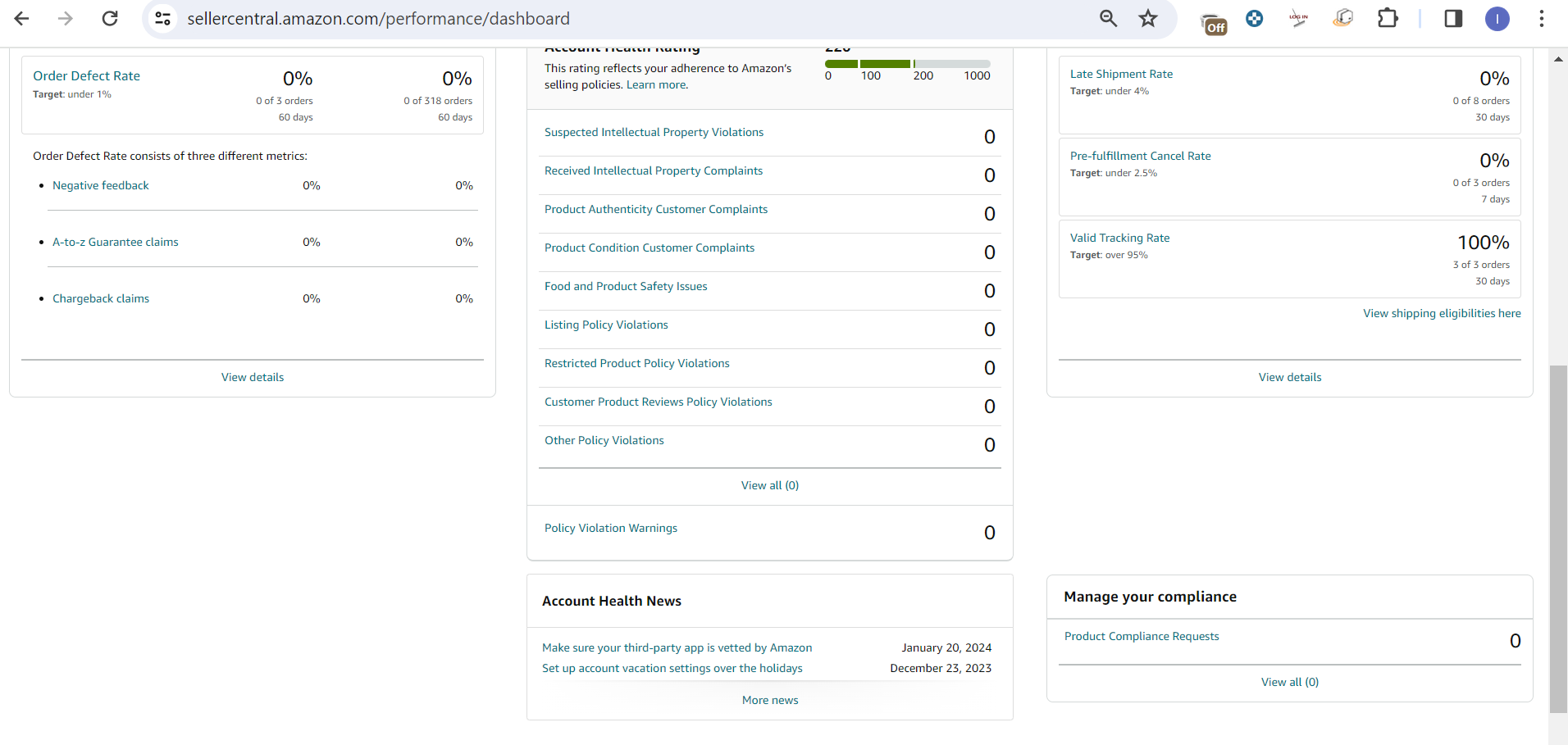Click the 'Target: under 4%' text
The width and height of the screenshot is (1568, 745).
(1110, 91)
